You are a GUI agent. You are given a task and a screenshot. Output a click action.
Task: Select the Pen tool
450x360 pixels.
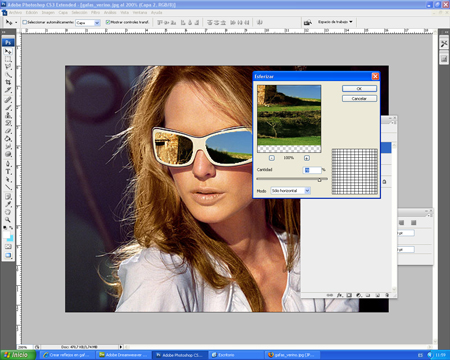coord(8,164)
